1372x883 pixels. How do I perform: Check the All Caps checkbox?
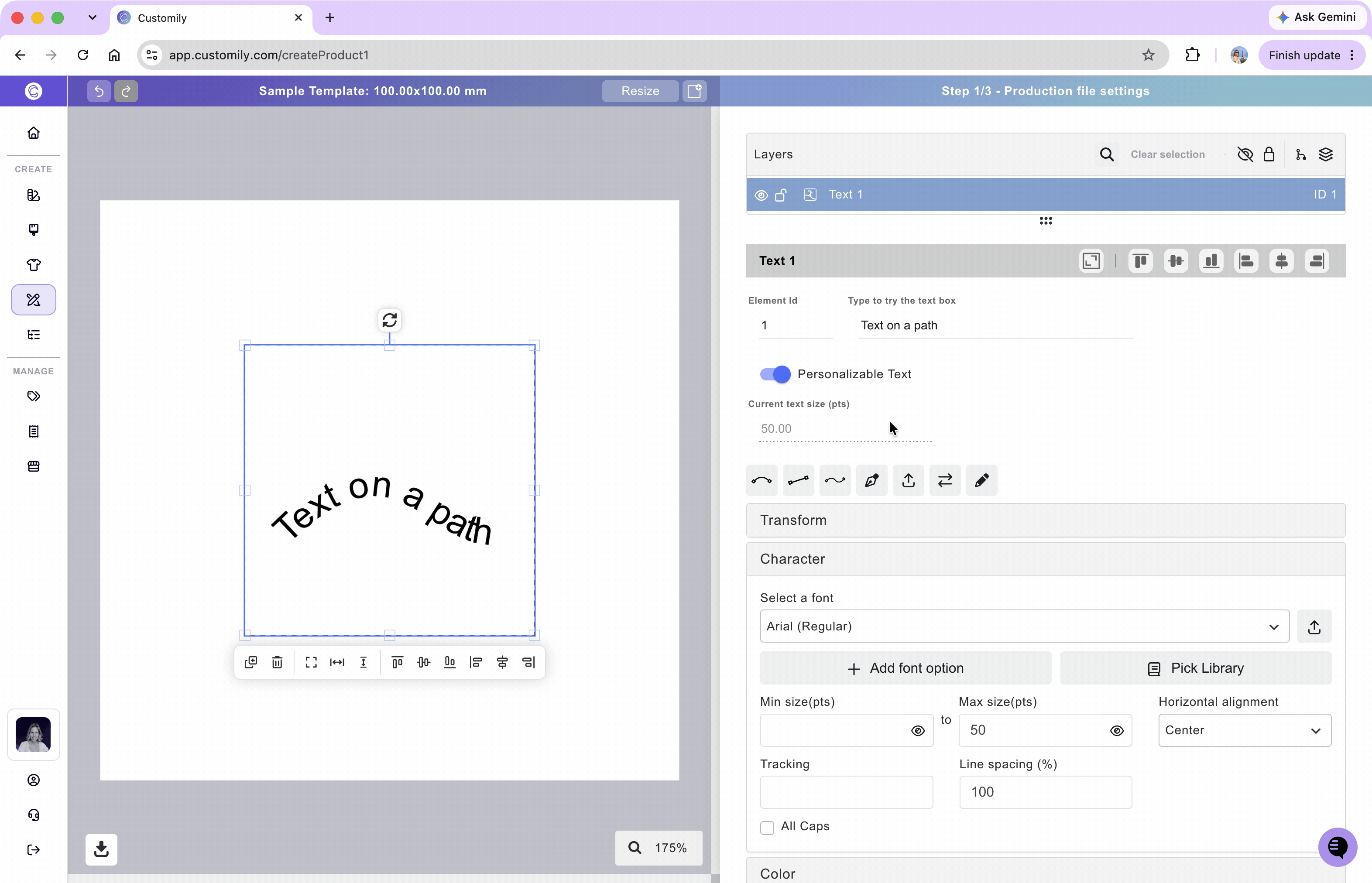click(x=767, y=828)
